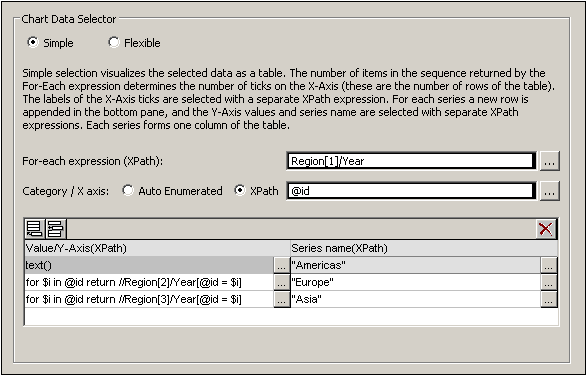Select the Region[3] Y-Axis expression cell
This screenshot has width=587, height=376.
(x=149, y=299)
